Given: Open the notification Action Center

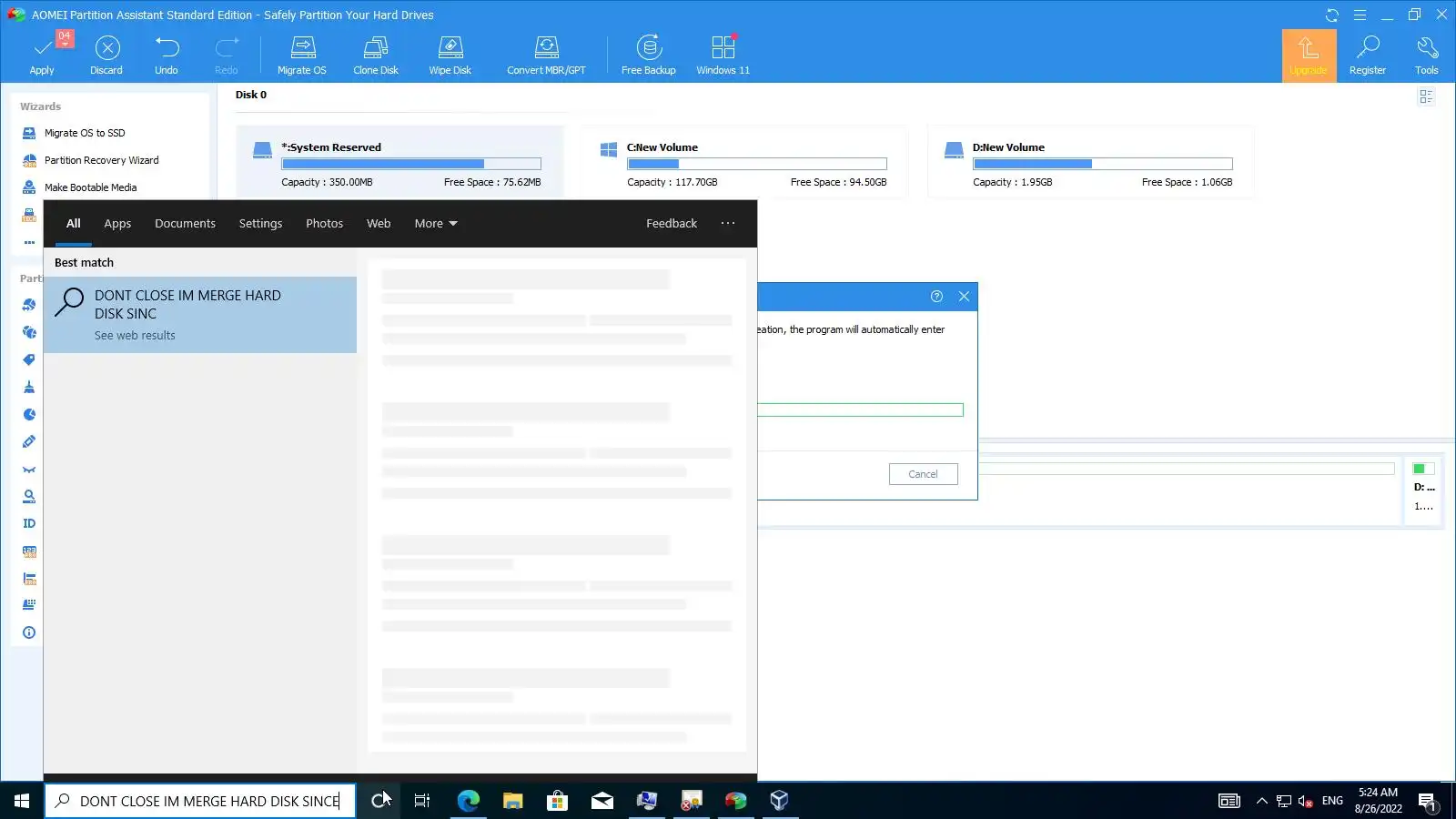Looking at the screenshot, I should [x=1427, y=801].
